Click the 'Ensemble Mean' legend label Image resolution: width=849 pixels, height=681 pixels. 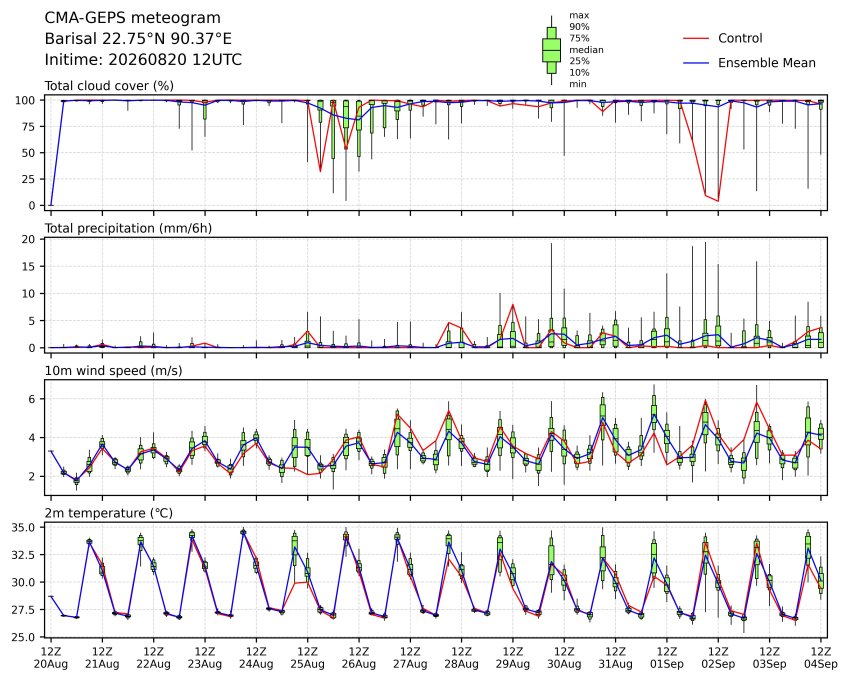click(x=767, y=63)
